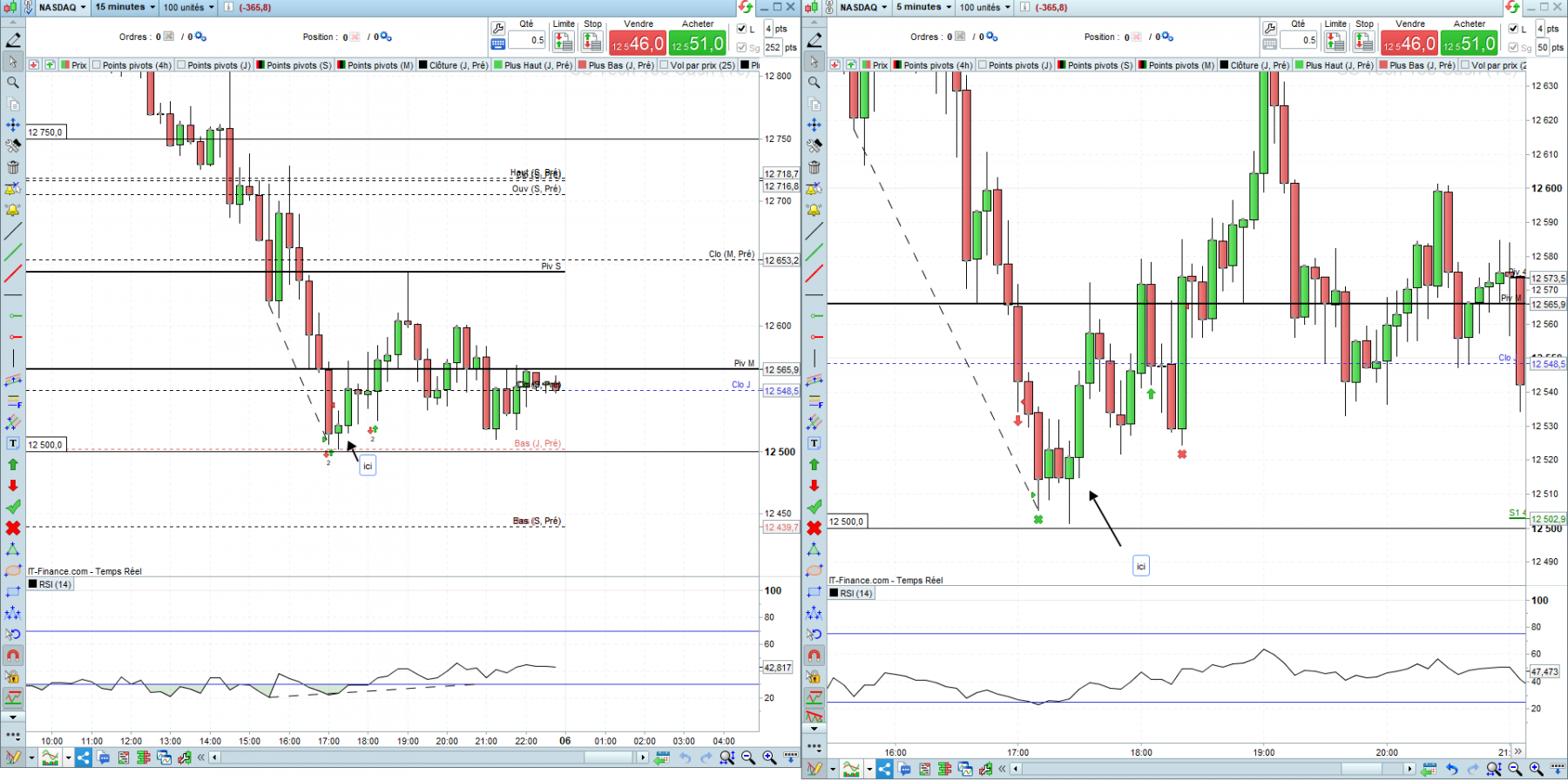Screen dimensions: 1568x781
Task: Select Plus Bas (J, Pré) label in right chart
Action: (1423, 65)
